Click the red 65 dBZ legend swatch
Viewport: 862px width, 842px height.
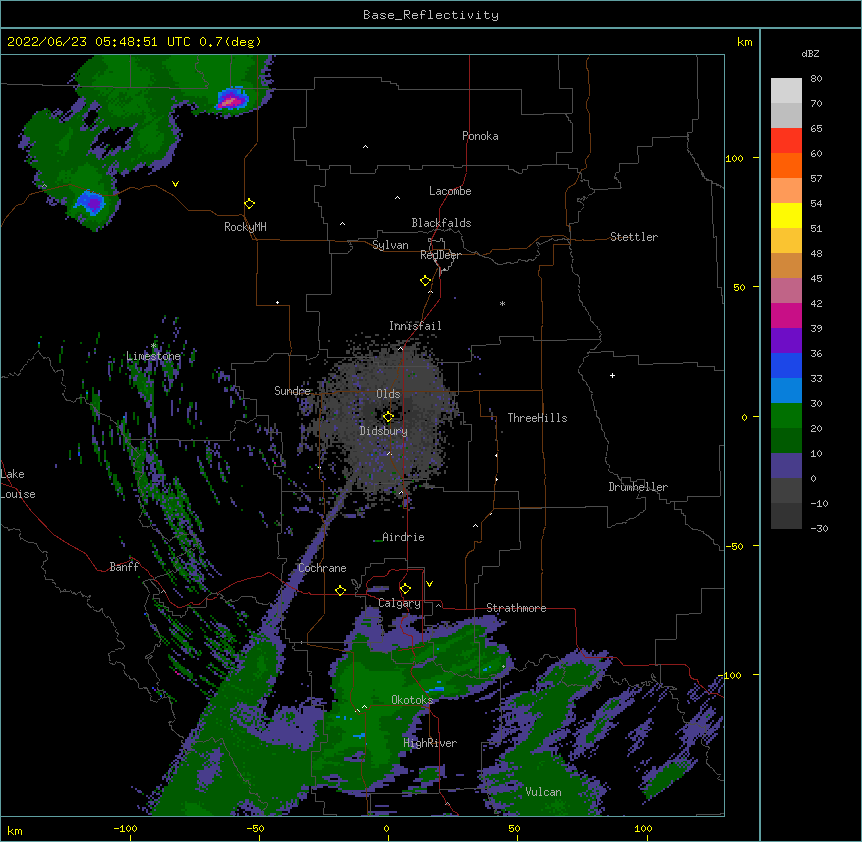pyautogui.click(x=786, y=140)
